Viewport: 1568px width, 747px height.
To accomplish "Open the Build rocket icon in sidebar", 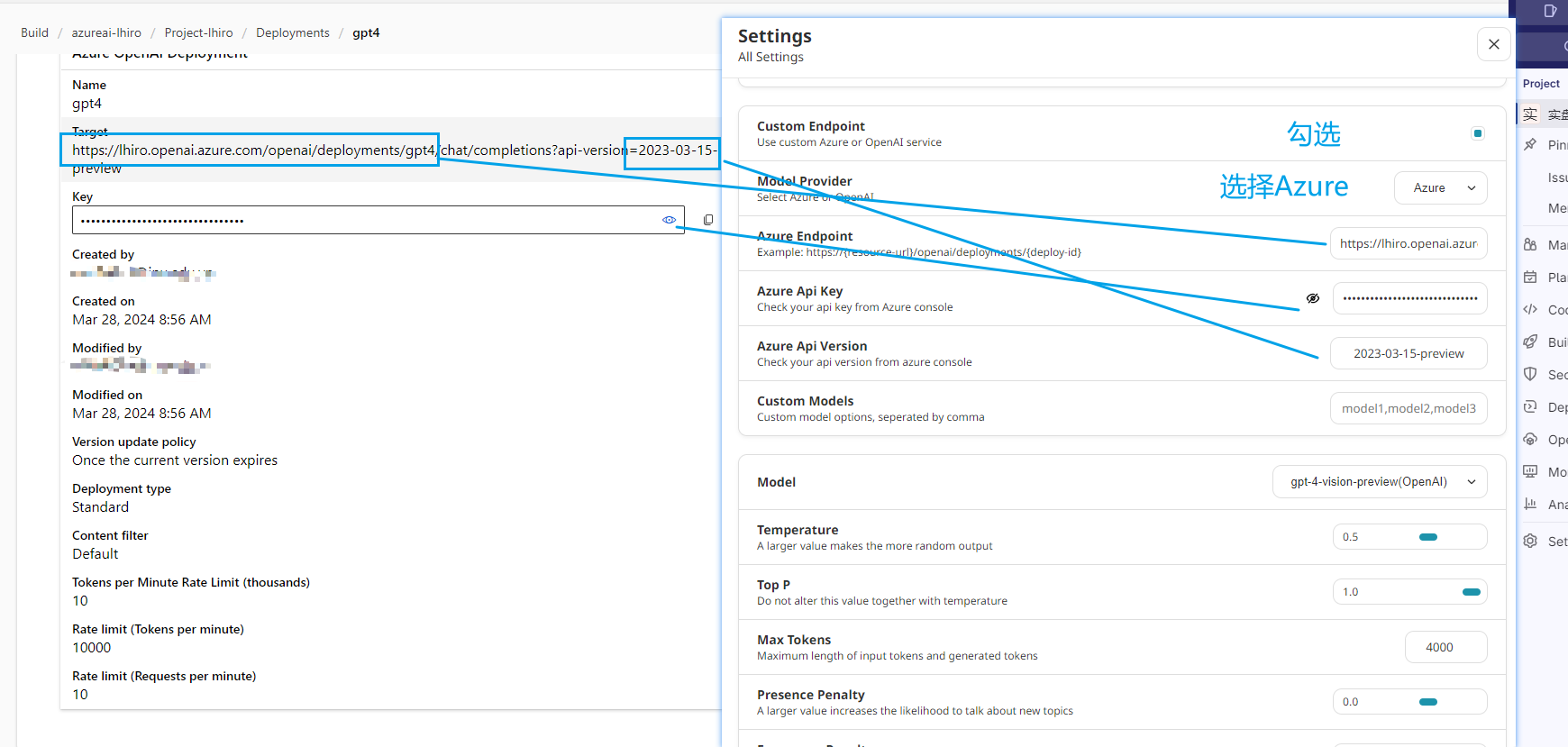I will pyautogui.click(x=1530, y=342).
